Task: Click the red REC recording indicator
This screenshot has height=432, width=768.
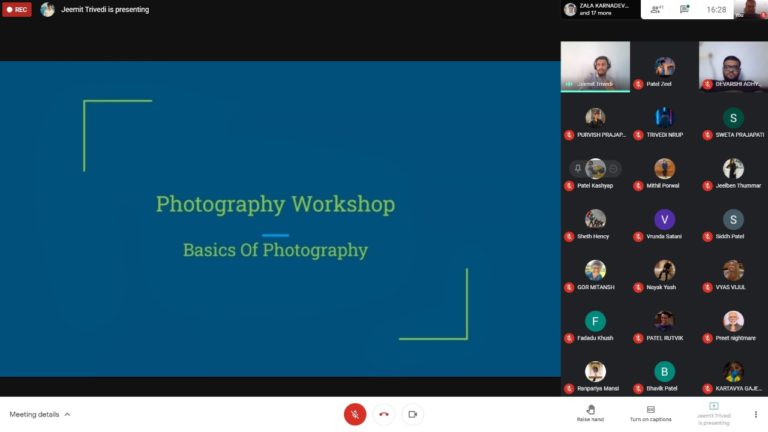Action: [x=17, y=9]
